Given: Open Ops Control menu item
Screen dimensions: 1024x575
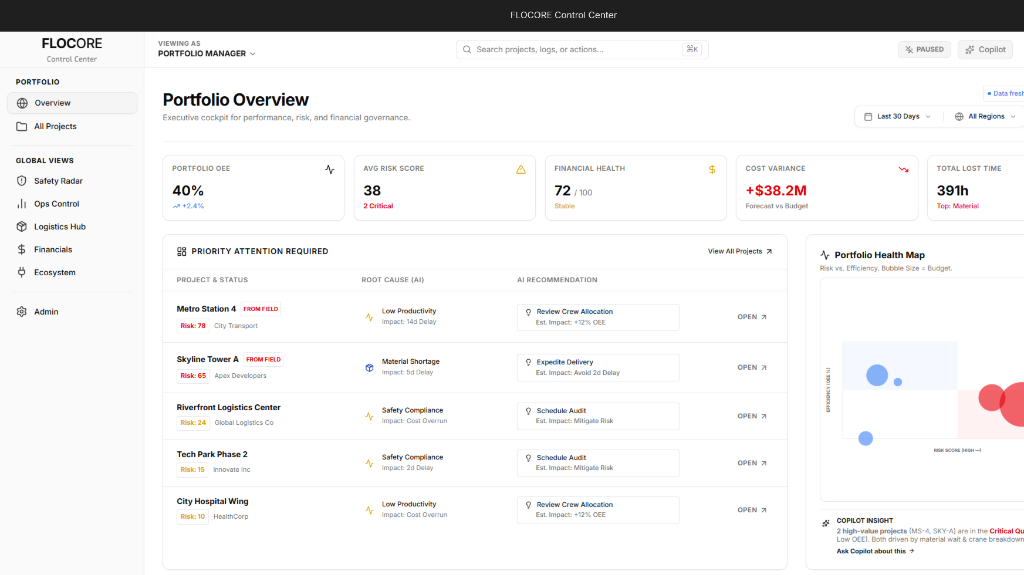Looking at the screenshot, I should point(72,204).
